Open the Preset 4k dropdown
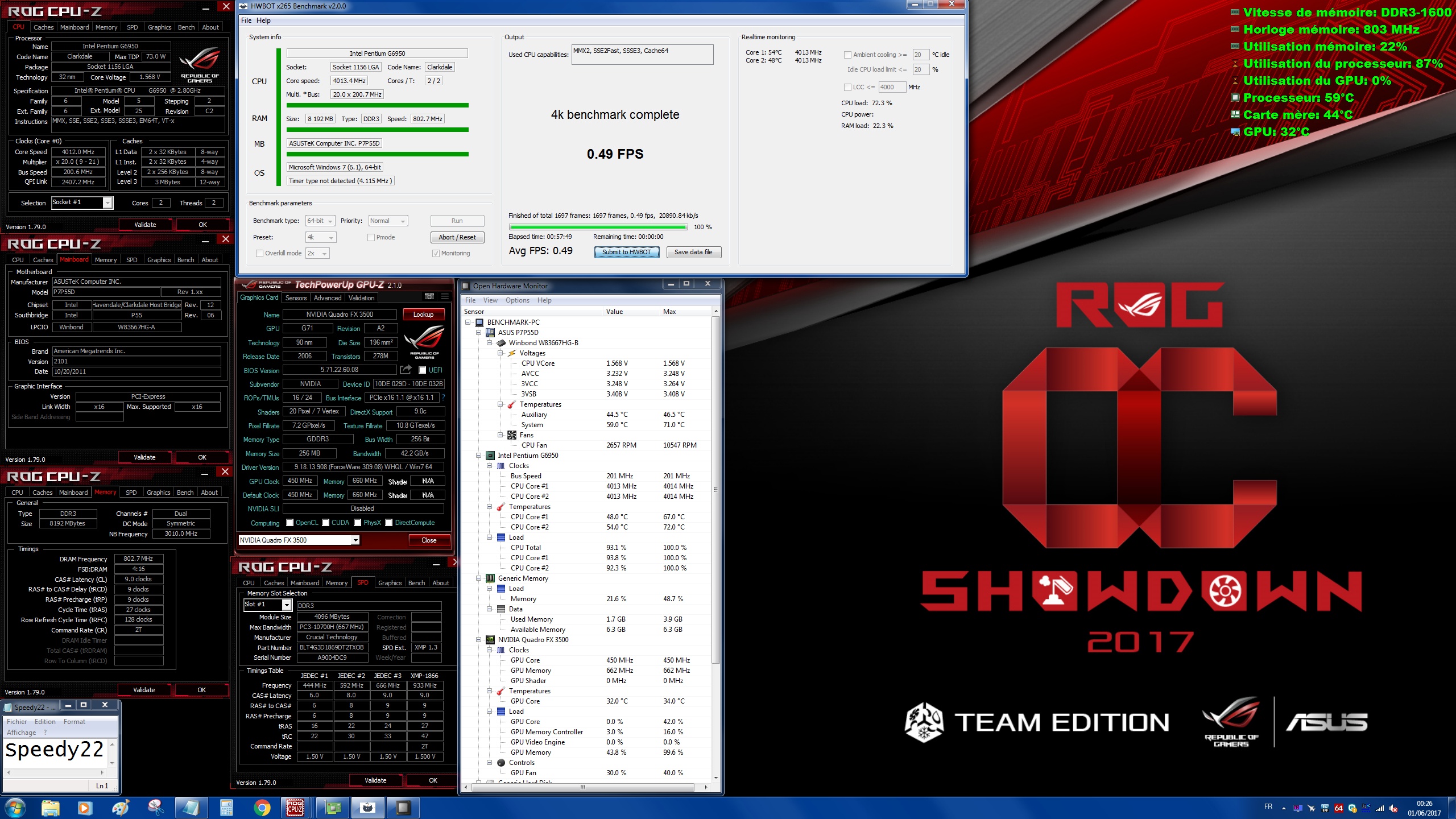Image resolution: width=1456 pixels, height=819 pixels. [321, 238]
